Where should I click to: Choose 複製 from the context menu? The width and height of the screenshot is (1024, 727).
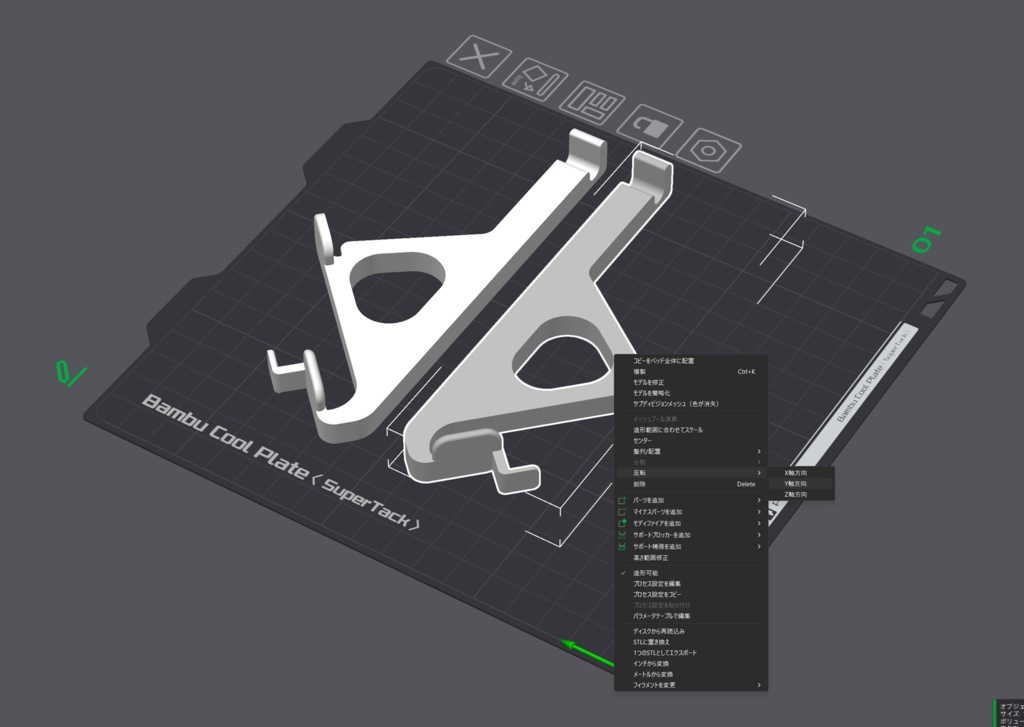[x=691, y=372]
